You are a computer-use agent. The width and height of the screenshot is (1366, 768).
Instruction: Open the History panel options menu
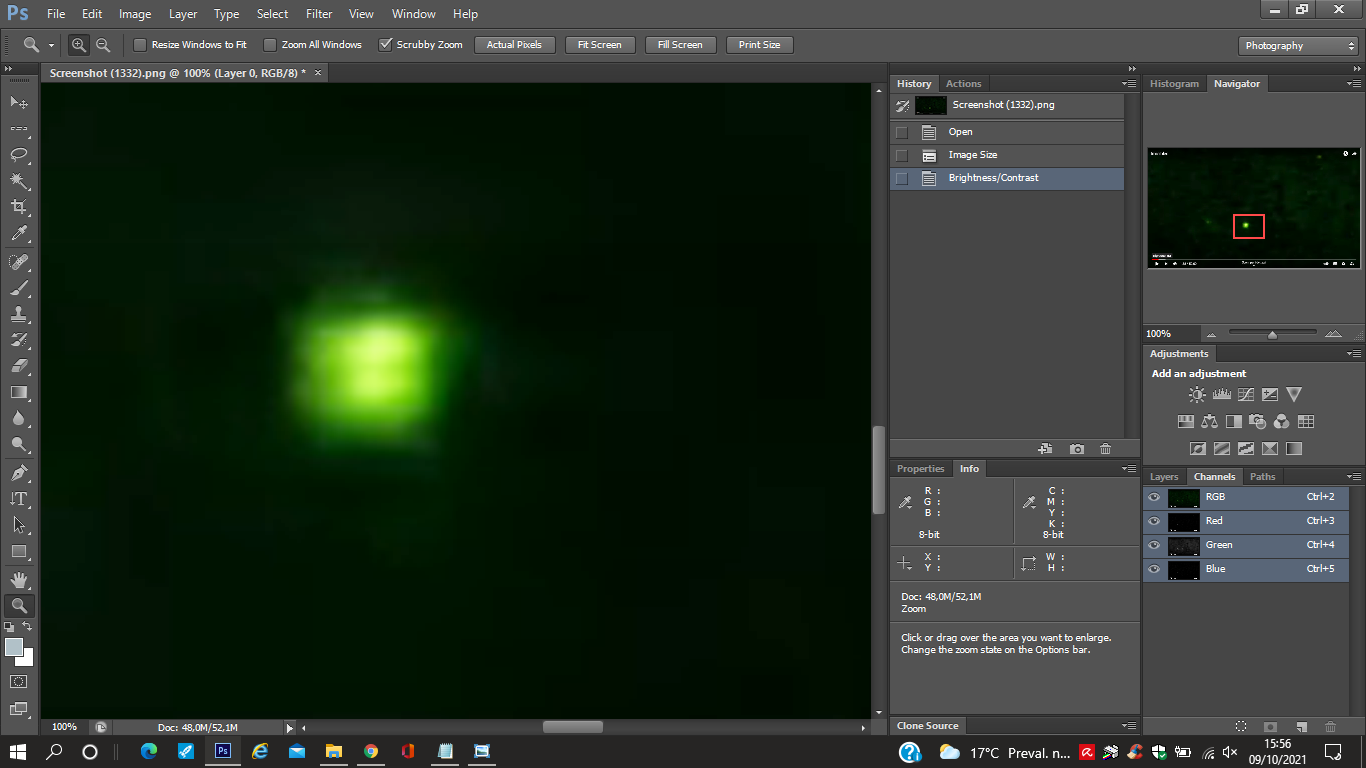pyautogui.click(x=1129, y=84)
